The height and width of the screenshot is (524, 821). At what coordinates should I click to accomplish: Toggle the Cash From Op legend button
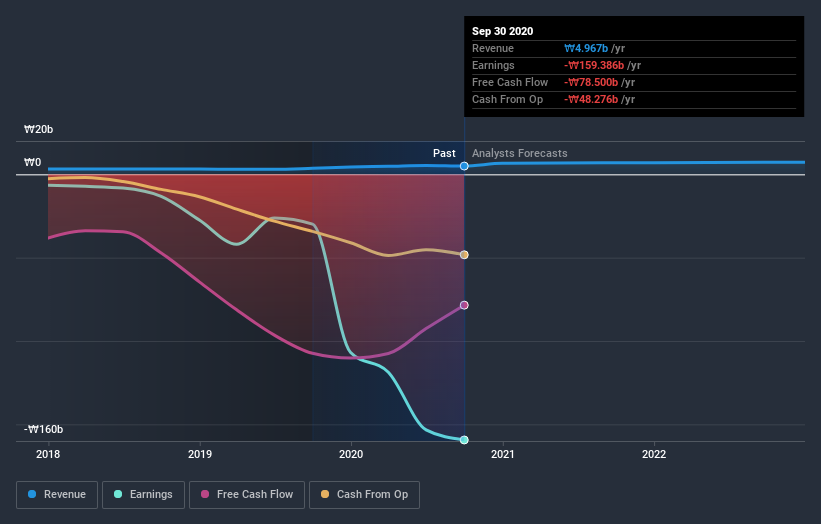364,495
